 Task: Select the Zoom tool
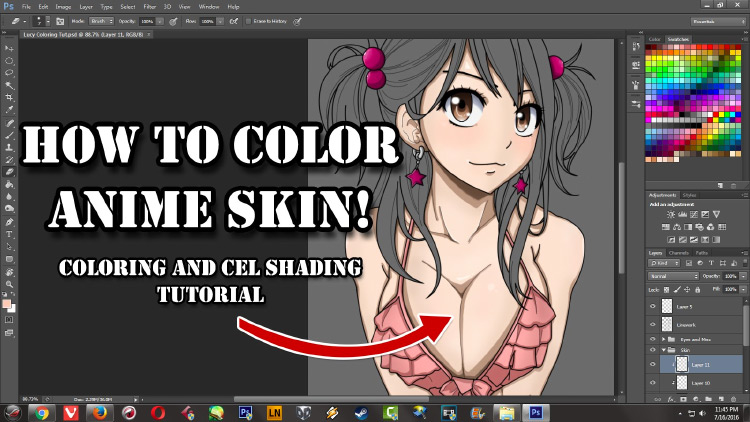9,284
